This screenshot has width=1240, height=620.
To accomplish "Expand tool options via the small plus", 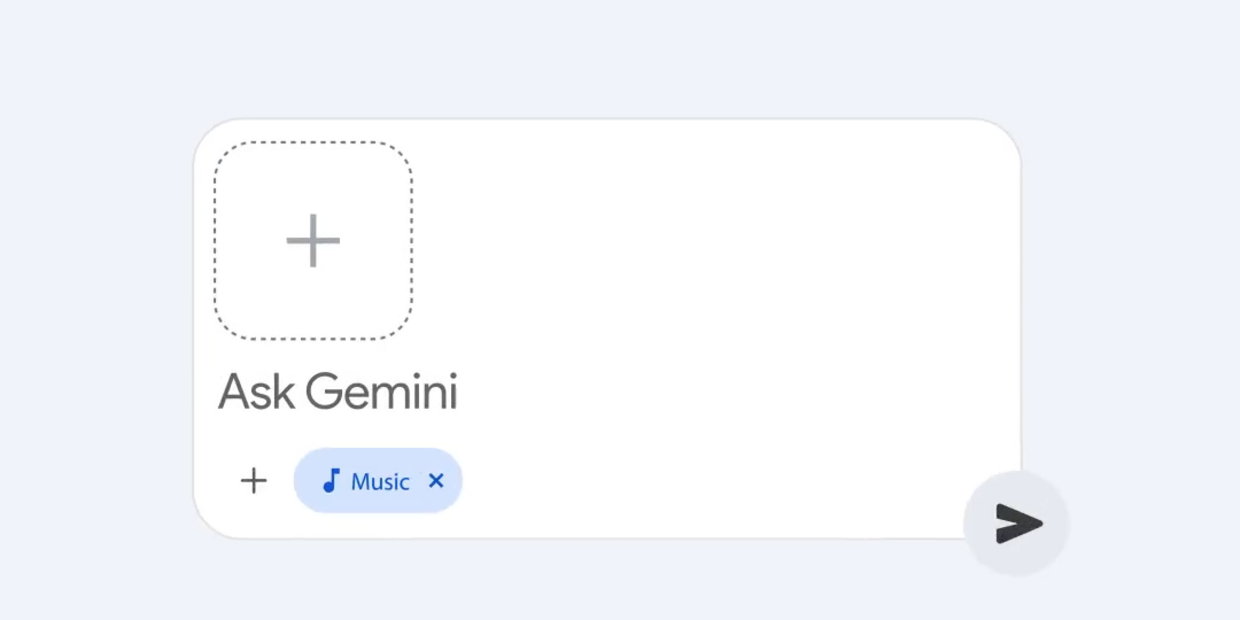I will [254, 481].
